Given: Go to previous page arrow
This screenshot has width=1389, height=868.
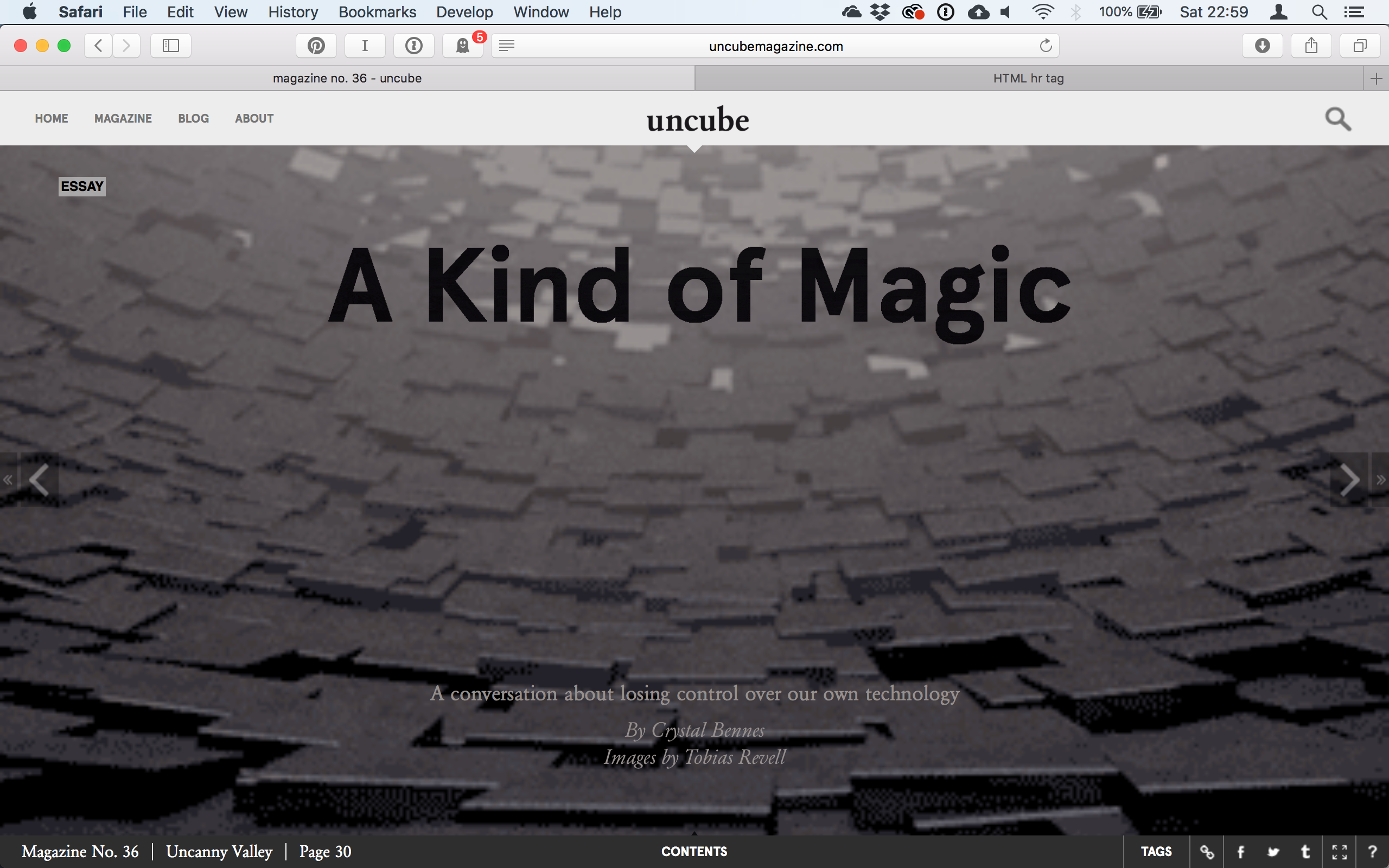Looking at the screenshot, I should (x=39, y=480).
